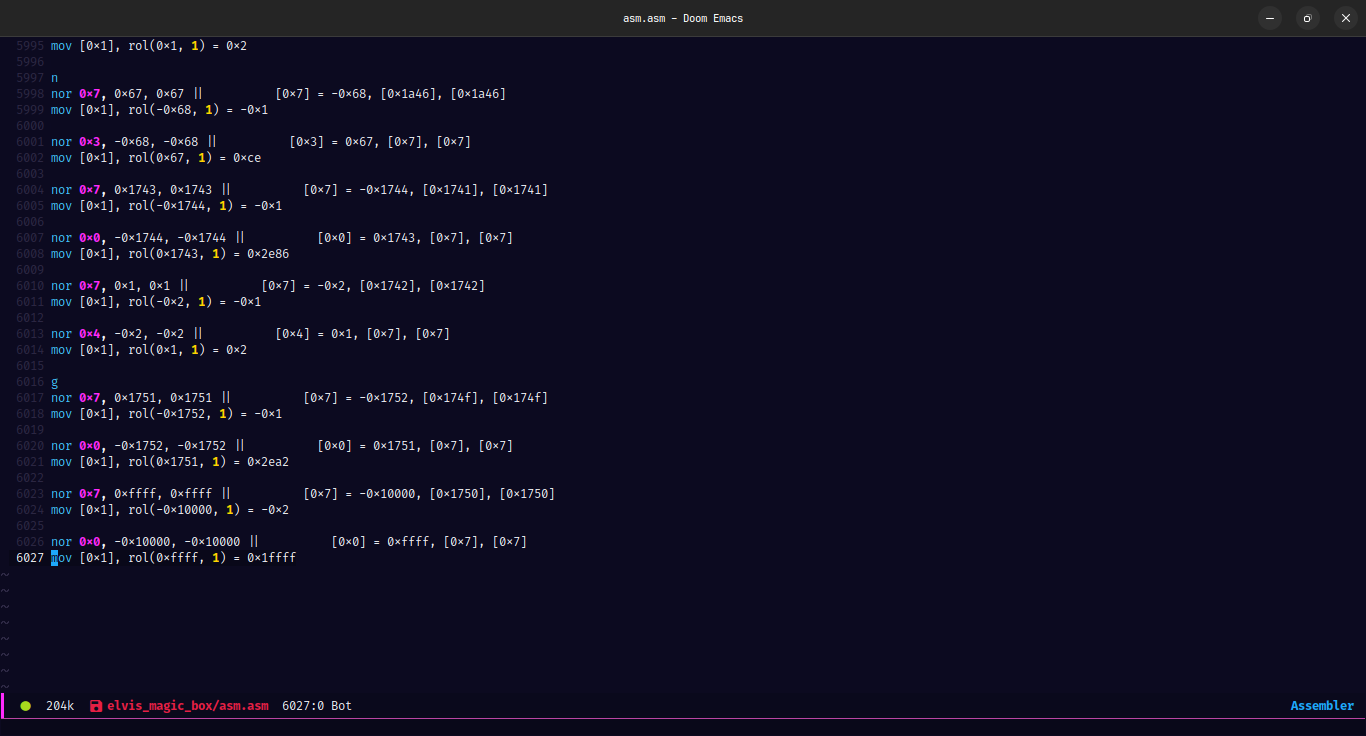Click line number 6024 in the gutter
1366x736 pixels.
30,510
